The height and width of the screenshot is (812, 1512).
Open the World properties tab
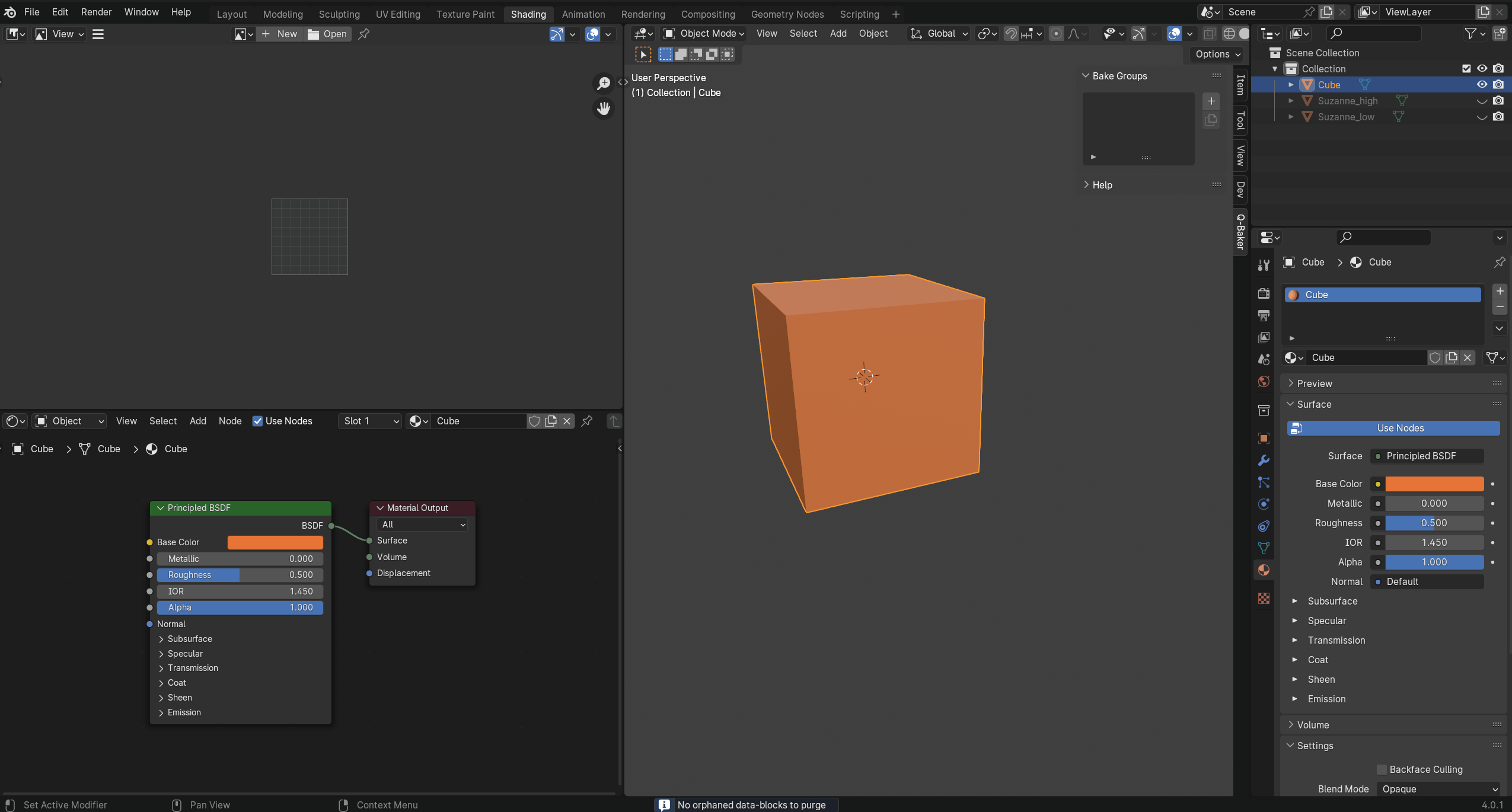coord(1264,382)
